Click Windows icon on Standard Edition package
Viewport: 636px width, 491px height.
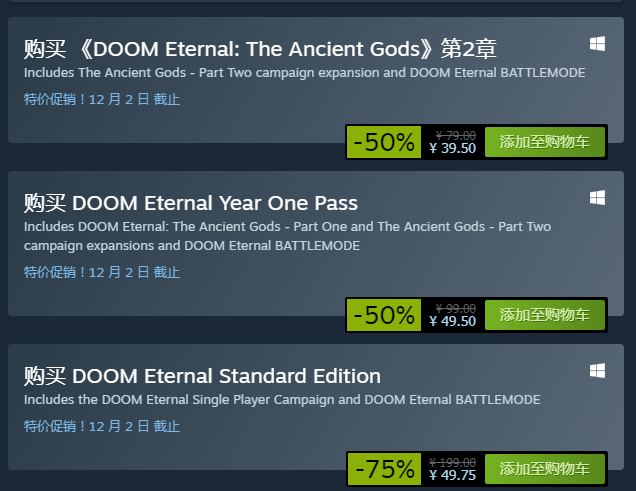pos(597,371)
